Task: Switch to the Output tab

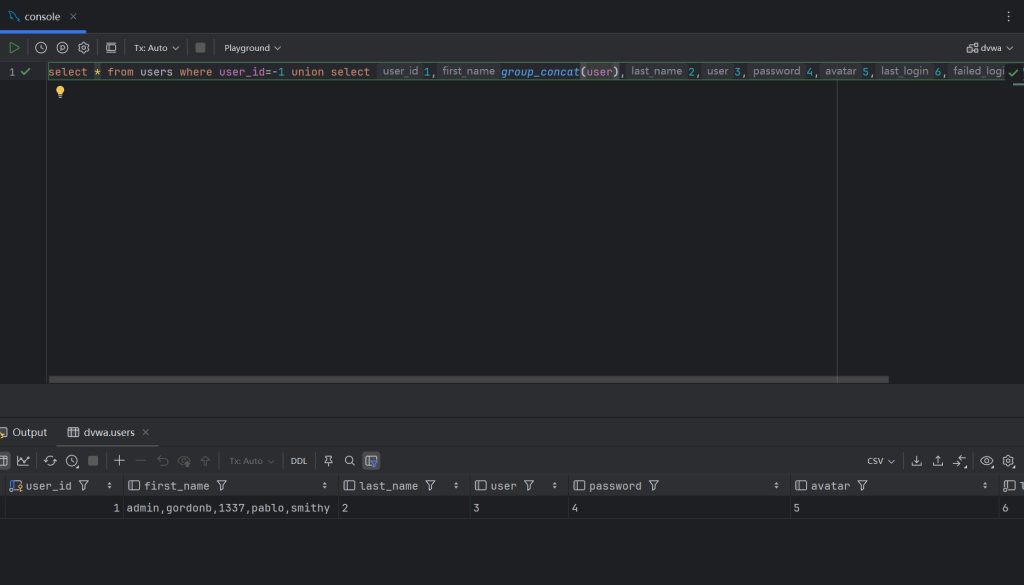Action: (24, 432)
